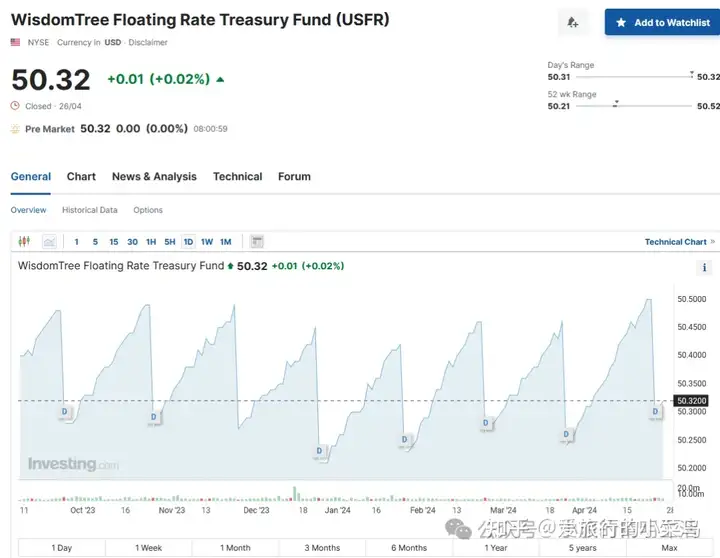Select the candlestick chart type icon
The width and height of the screenshot is (720, 558).
[24, 241]
